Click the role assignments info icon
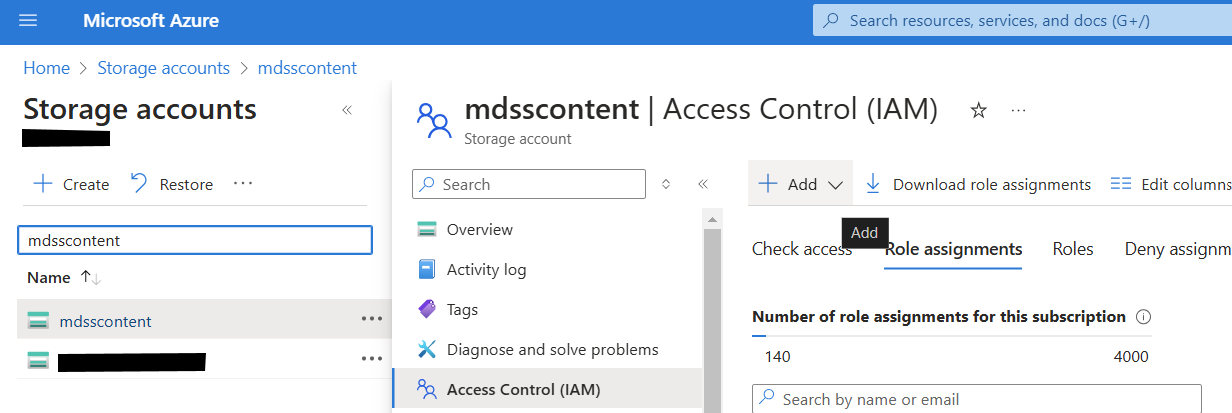The image size is (1232, 413). coord(1144,317)
